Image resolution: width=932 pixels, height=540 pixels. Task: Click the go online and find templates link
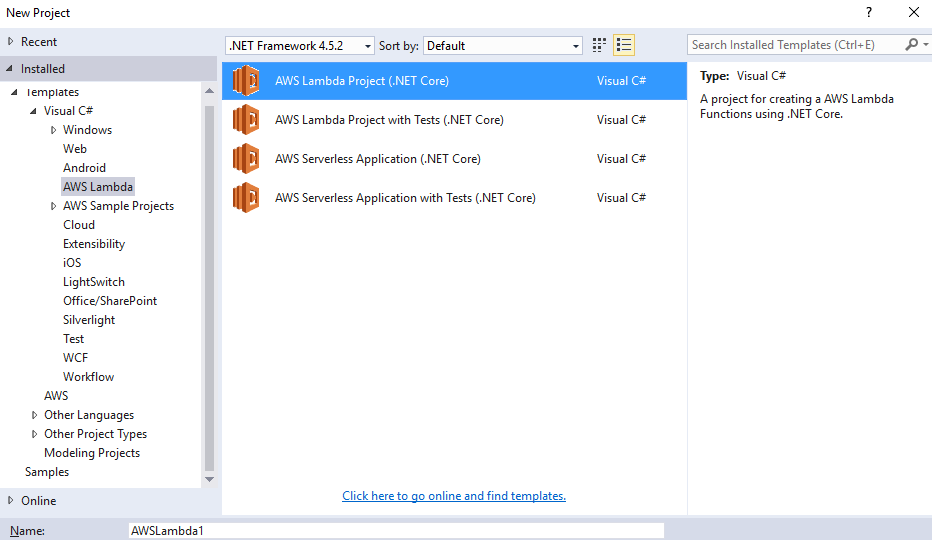coord(454,496)
